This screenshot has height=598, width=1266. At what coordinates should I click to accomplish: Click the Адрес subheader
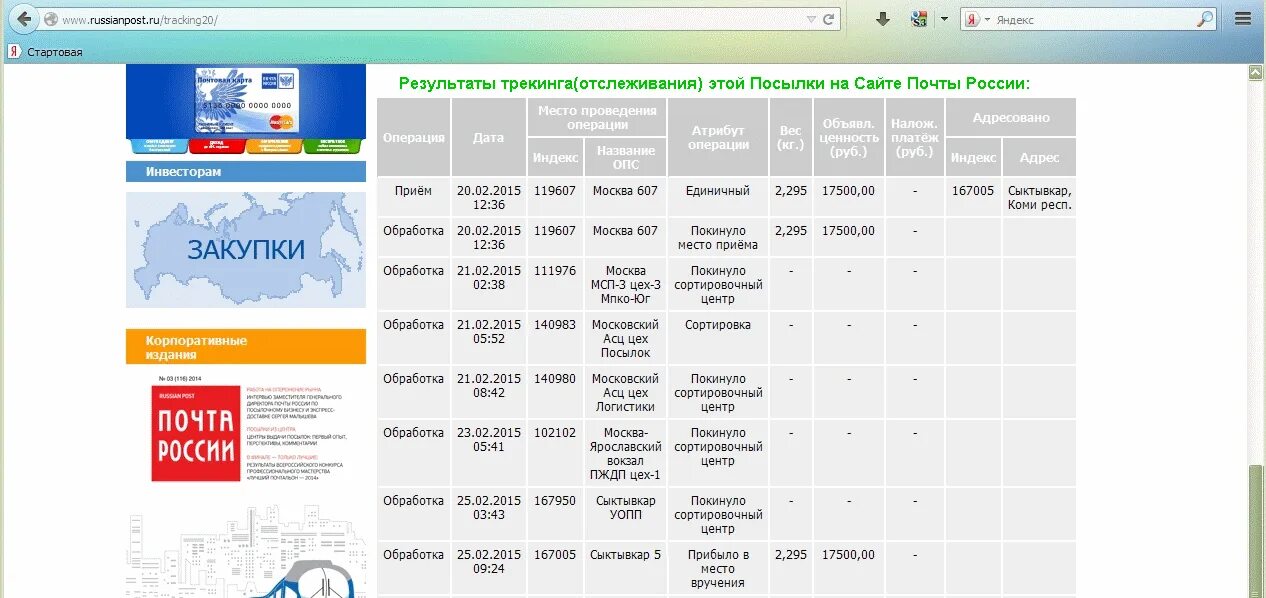1039,157
